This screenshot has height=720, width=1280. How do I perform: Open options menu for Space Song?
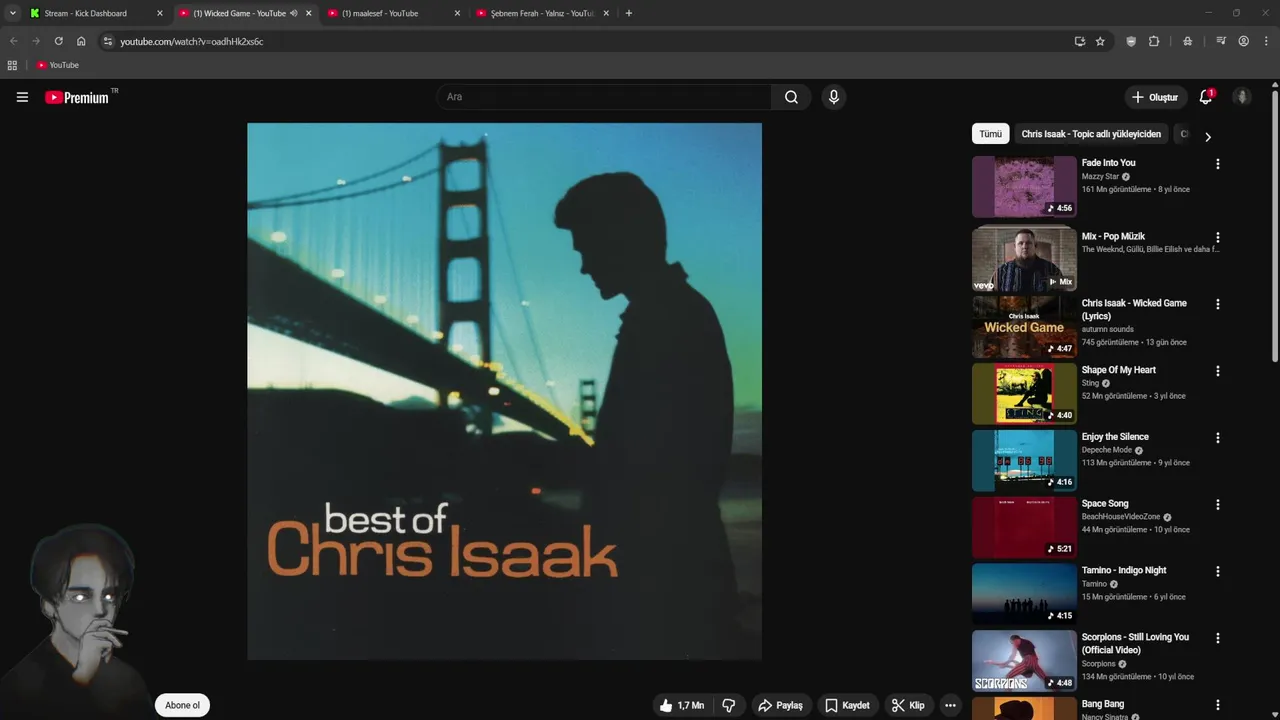click(1217, 505)
